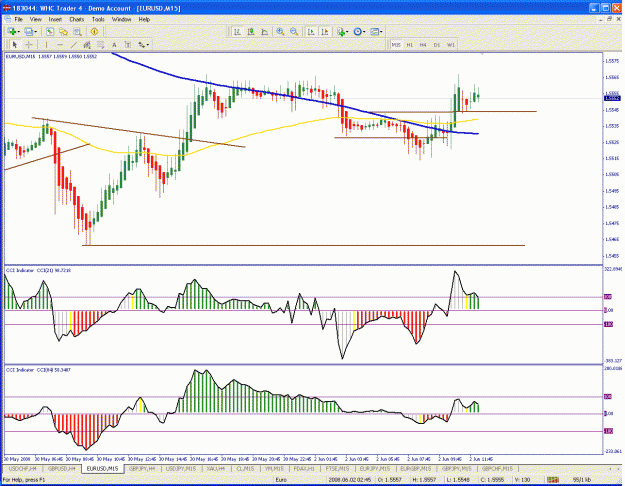
Task: Select the H4 timeframe button
Action: [x=423, y=45]
